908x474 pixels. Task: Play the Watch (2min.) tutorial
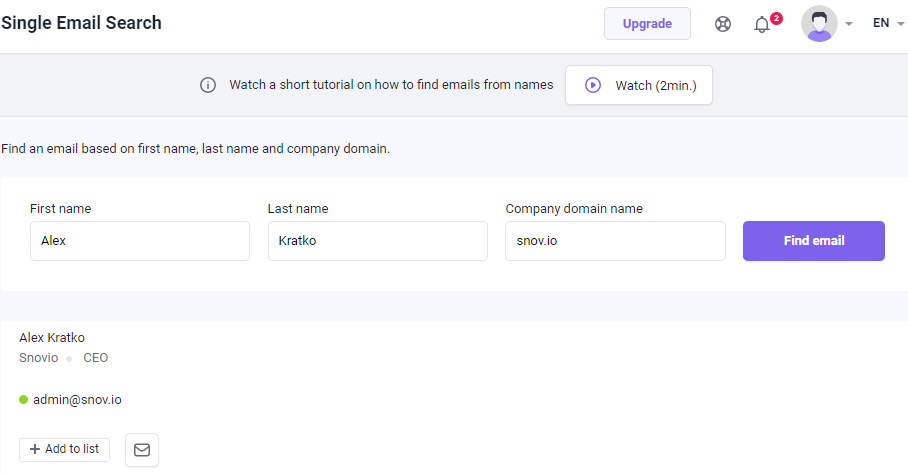[x=639, y=85]
